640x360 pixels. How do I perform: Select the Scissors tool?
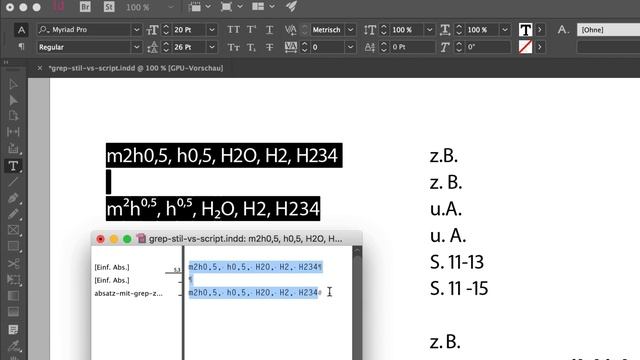coord(13,263)
